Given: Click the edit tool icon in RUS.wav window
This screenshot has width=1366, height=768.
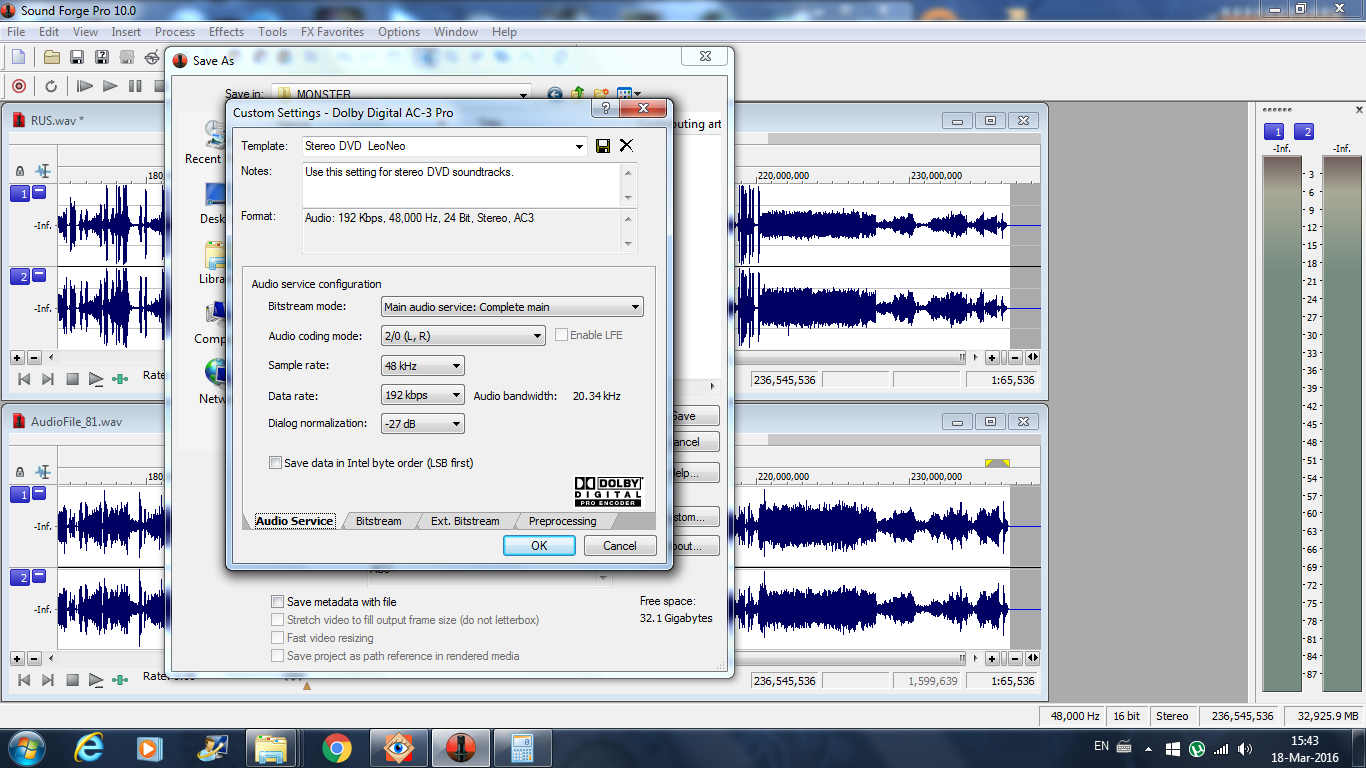Looking at the screenshot, I should coord(43,171).
